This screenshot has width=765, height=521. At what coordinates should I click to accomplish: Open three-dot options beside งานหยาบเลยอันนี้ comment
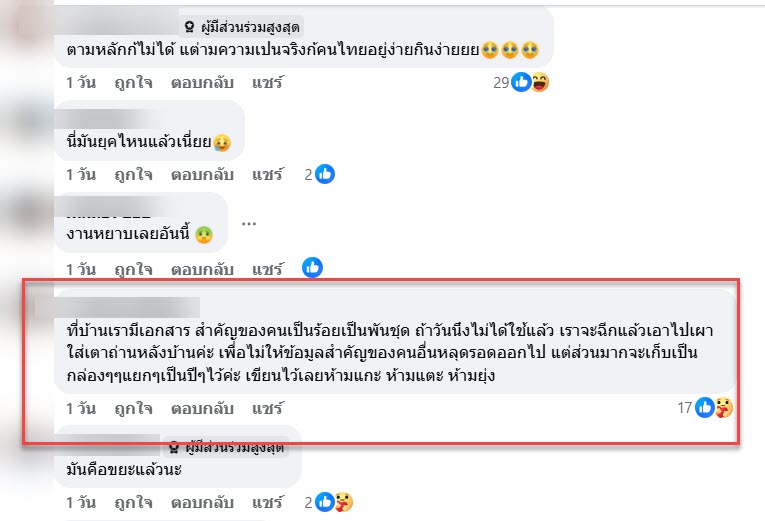(x=249, y=224)
